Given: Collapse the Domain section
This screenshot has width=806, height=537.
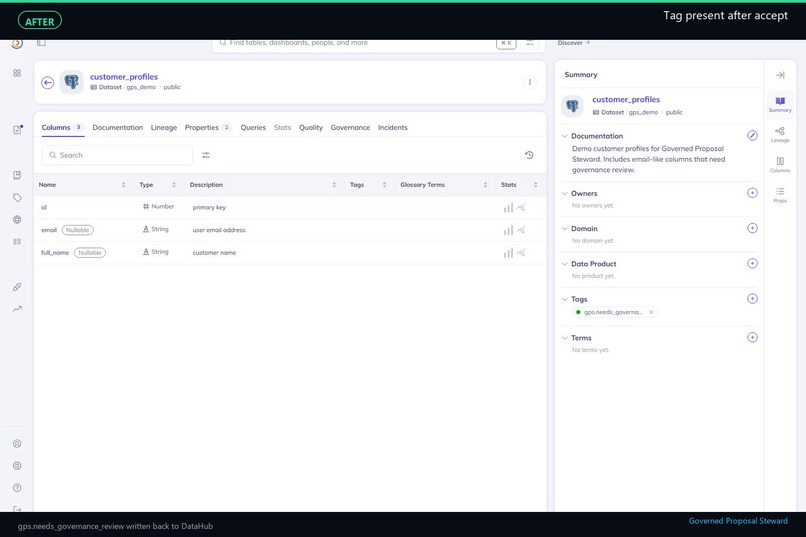Looking at the screenshot, I should [x=564, y=229].
